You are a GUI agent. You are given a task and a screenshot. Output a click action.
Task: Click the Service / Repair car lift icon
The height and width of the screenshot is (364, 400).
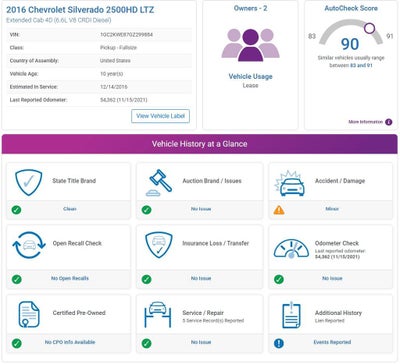158,314
